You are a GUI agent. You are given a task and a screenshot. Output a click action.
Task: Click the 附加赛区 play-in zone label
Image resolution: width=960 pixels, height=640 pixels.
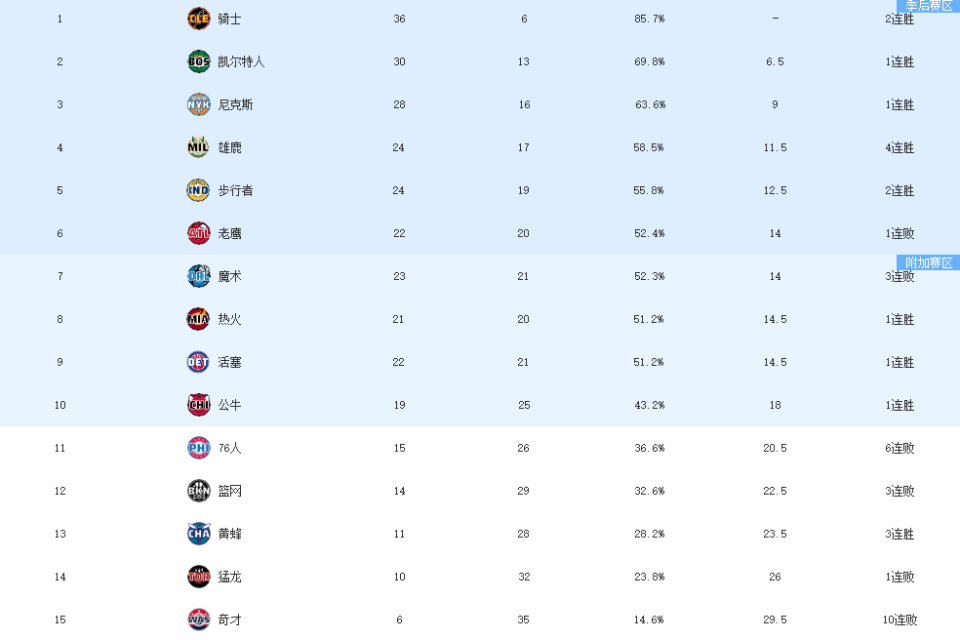[x=928, y=263]
